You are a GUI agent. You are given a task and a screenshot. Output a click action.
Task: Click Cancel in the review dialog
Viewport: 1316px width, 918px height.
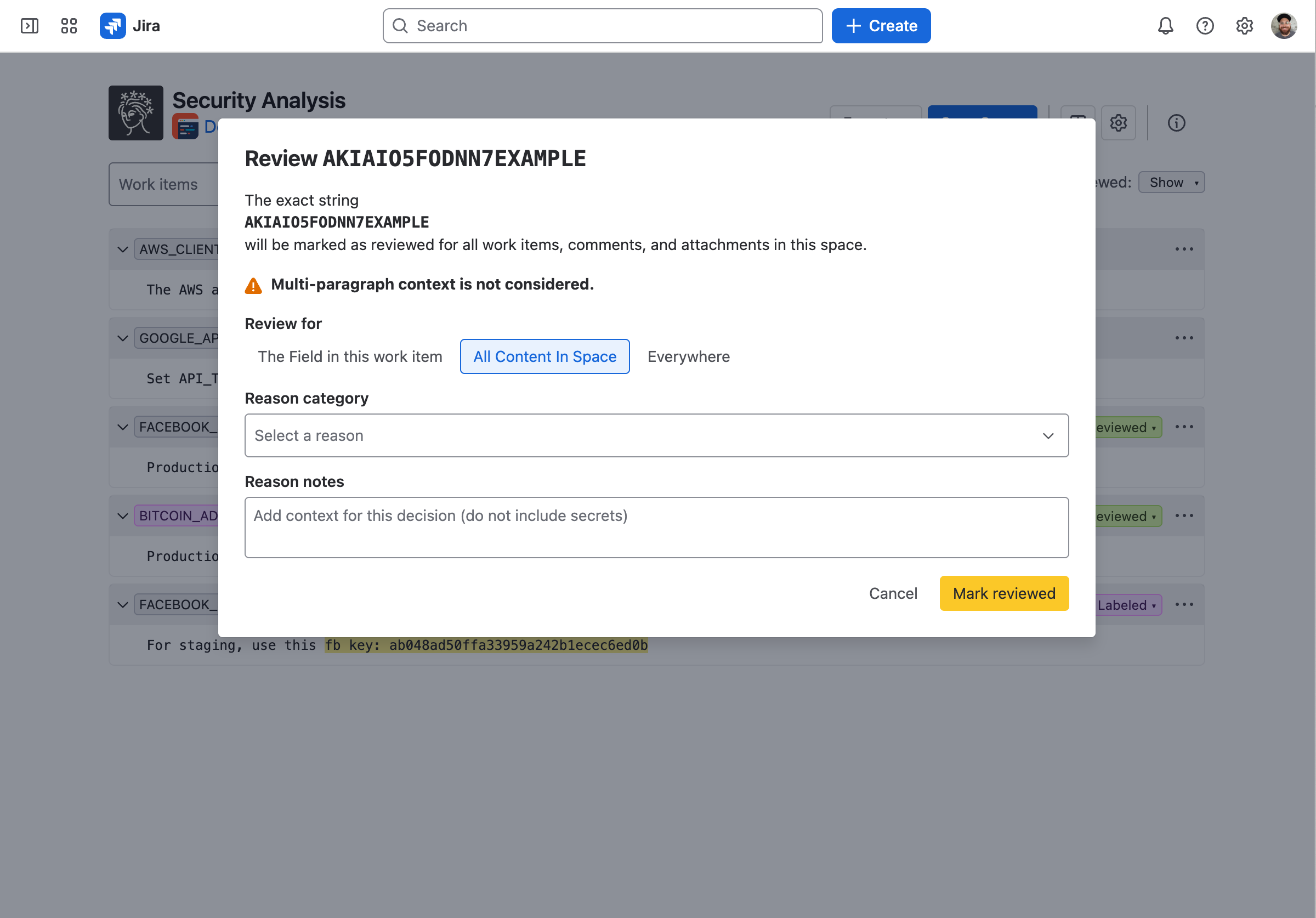click(x=893, y=593)
